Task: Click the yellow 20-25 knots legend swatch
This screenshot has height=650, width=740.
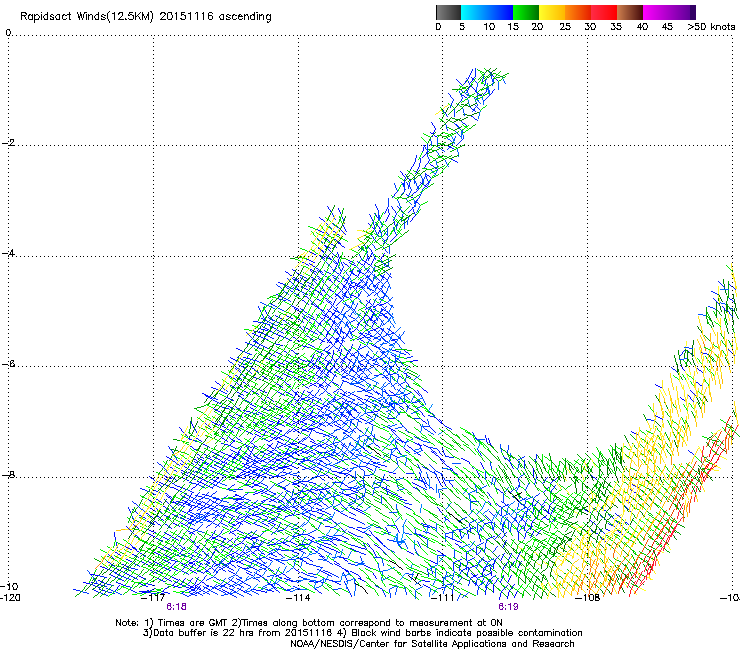Action: click(x=552, y=12)
